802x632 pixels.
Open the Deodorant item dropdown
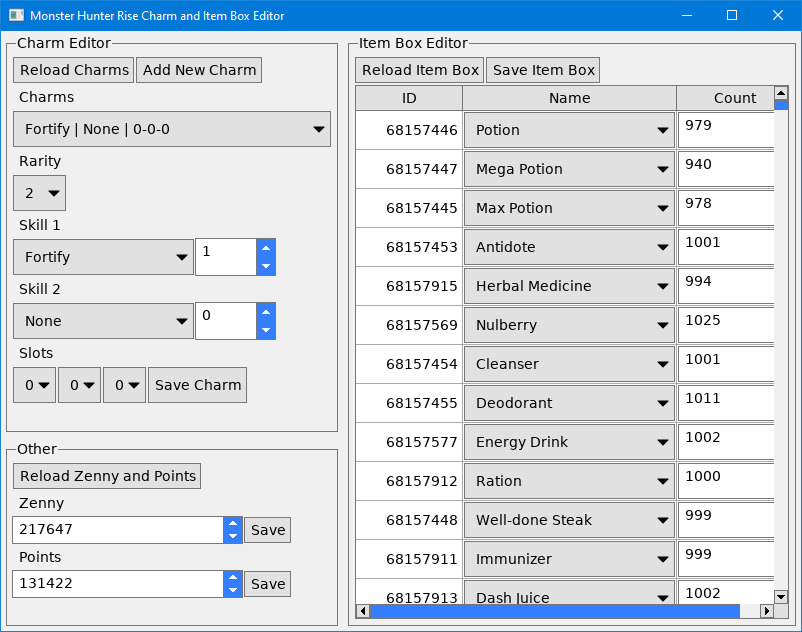[x=569, y=403]
